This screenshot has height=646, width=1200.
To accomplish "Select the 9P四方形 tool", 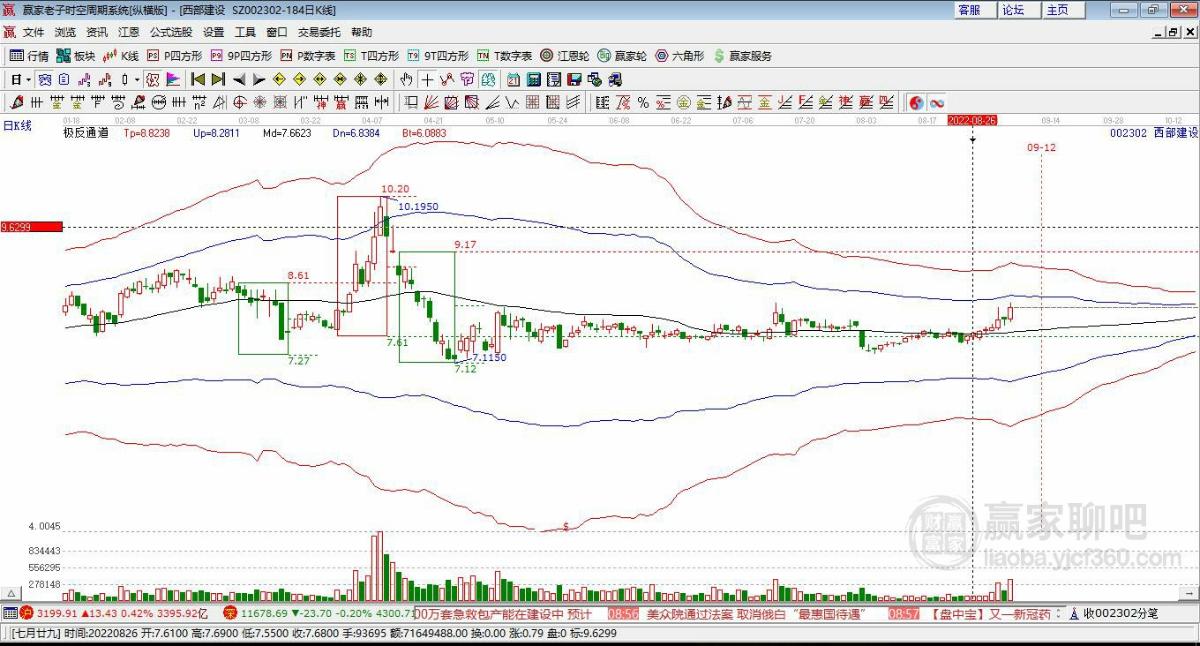I will point(241,56).
